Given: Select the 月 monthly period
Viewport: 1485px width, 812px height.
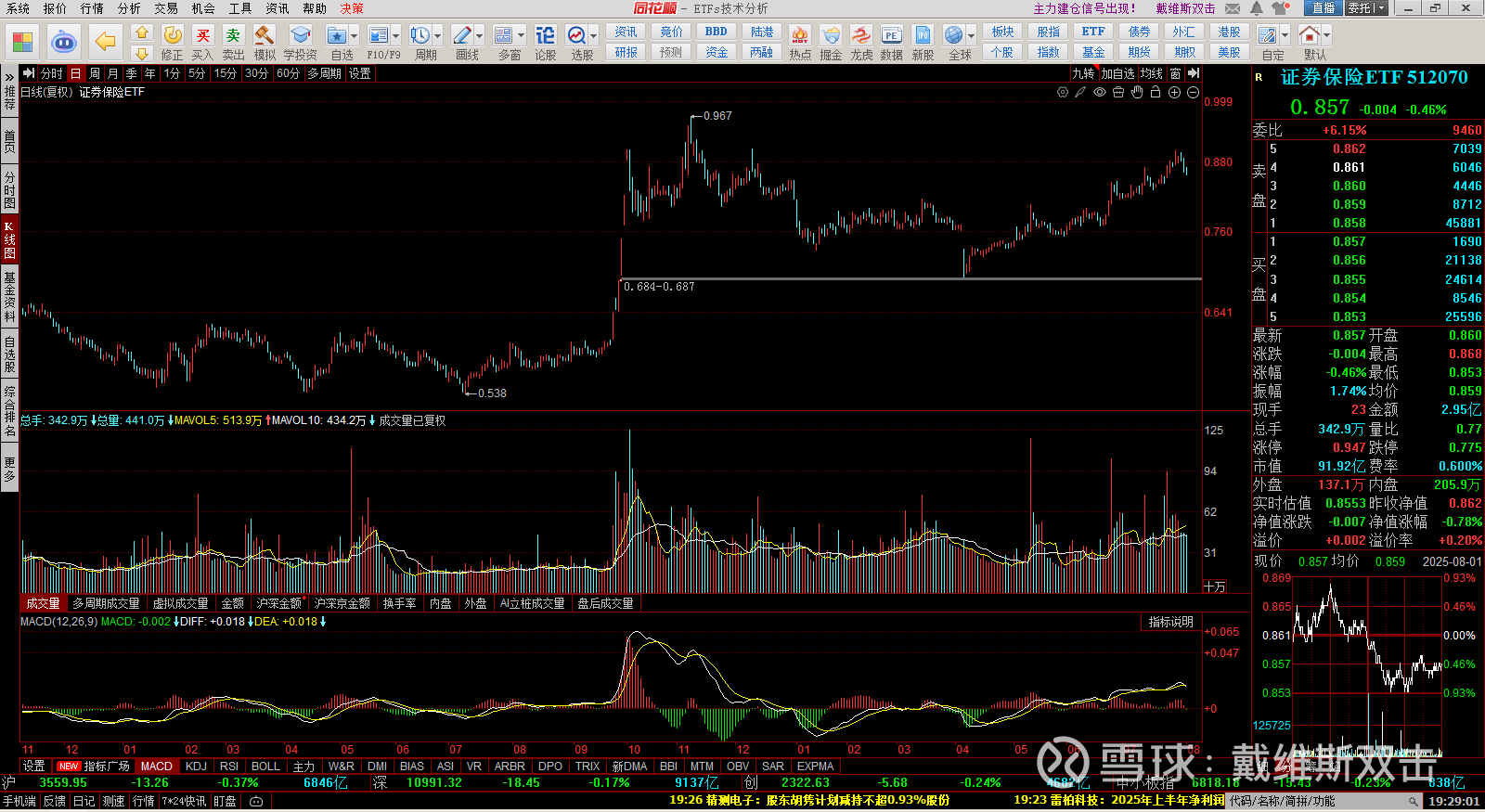Looking at the screenshot, I should pos(113,73).
